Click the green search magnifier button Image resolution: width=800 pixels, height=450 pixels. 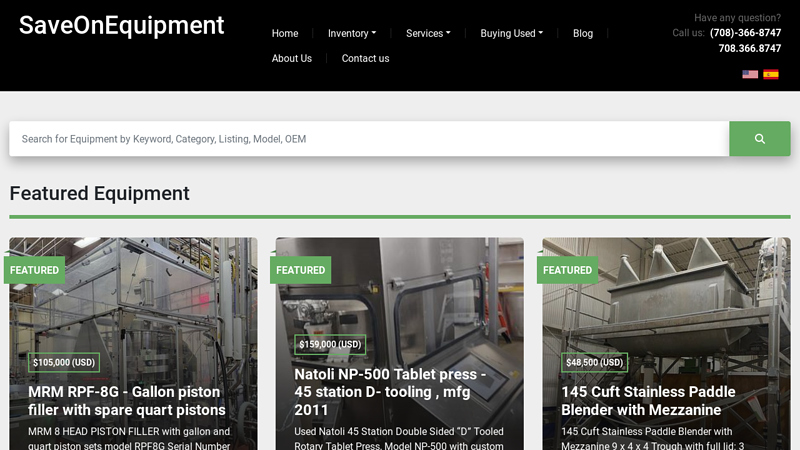(759, 139)
